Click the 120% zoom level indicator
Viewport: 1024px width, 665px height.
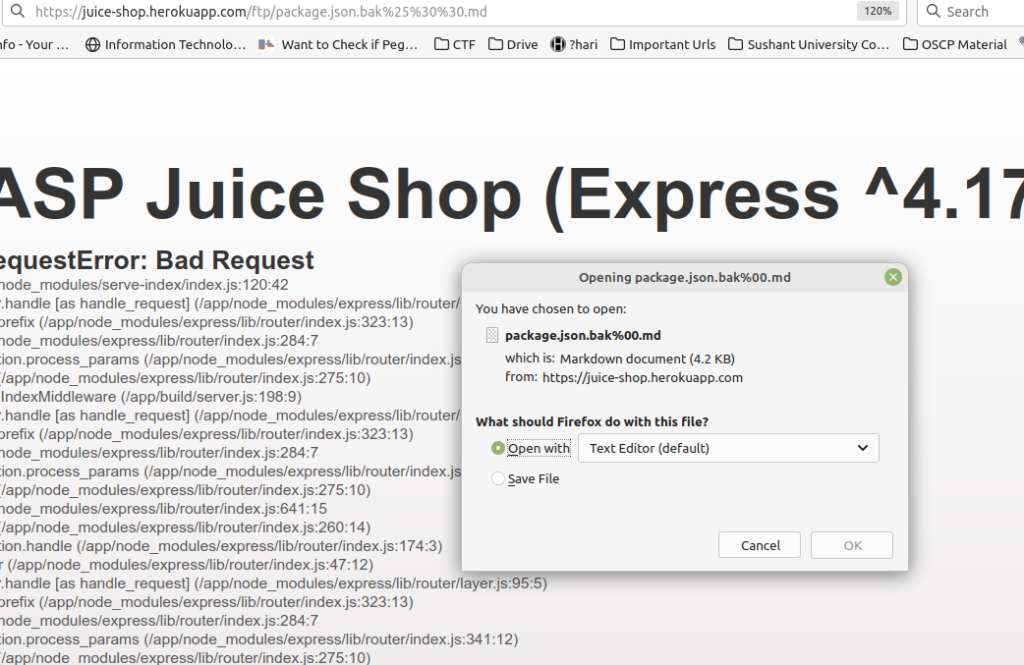[876, 12]
